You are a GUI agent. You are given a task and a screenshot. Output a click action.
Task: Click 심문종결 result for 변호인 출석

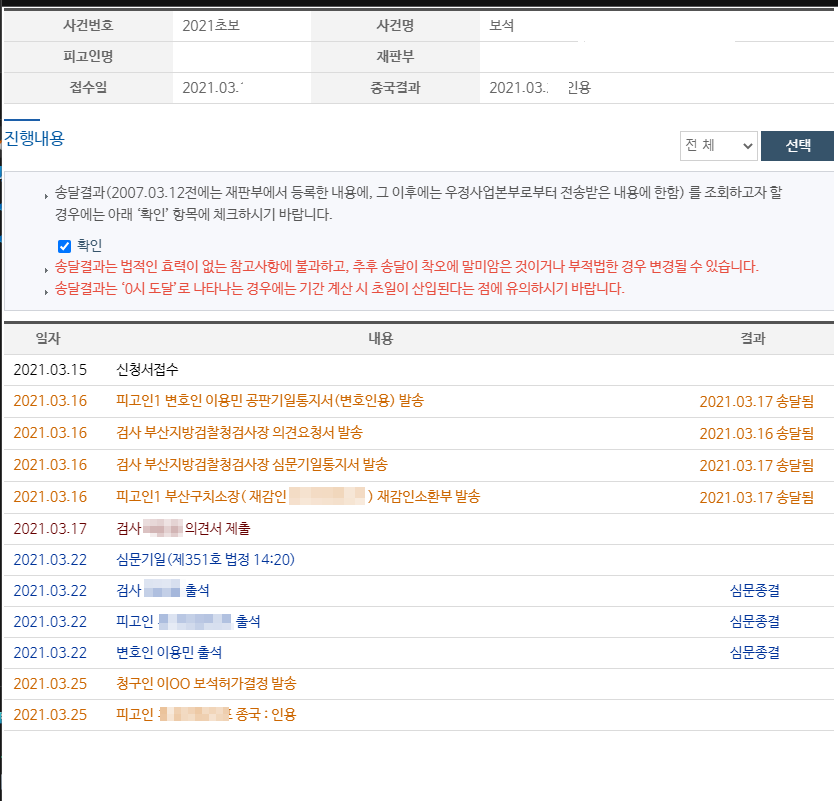coord(754,653)
